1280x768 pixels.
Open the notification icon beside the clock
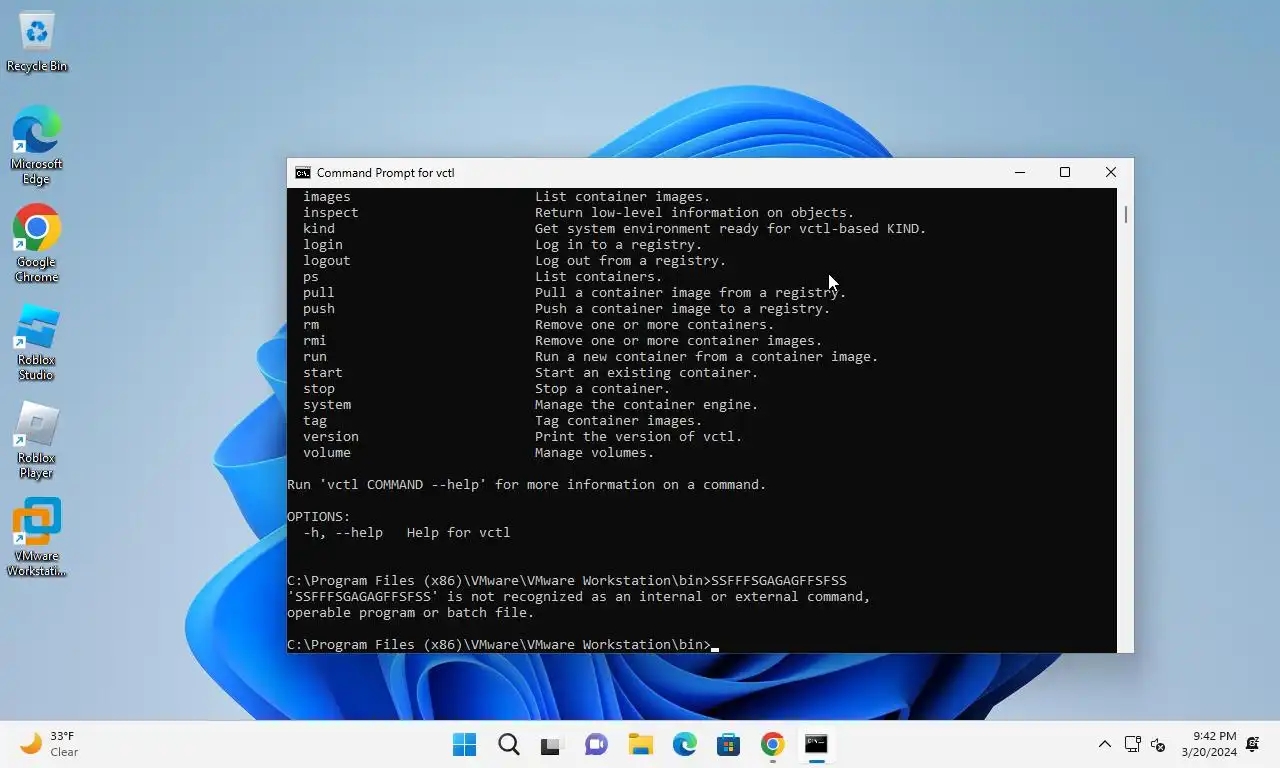pyautogui.click(x=1254, y=744)
